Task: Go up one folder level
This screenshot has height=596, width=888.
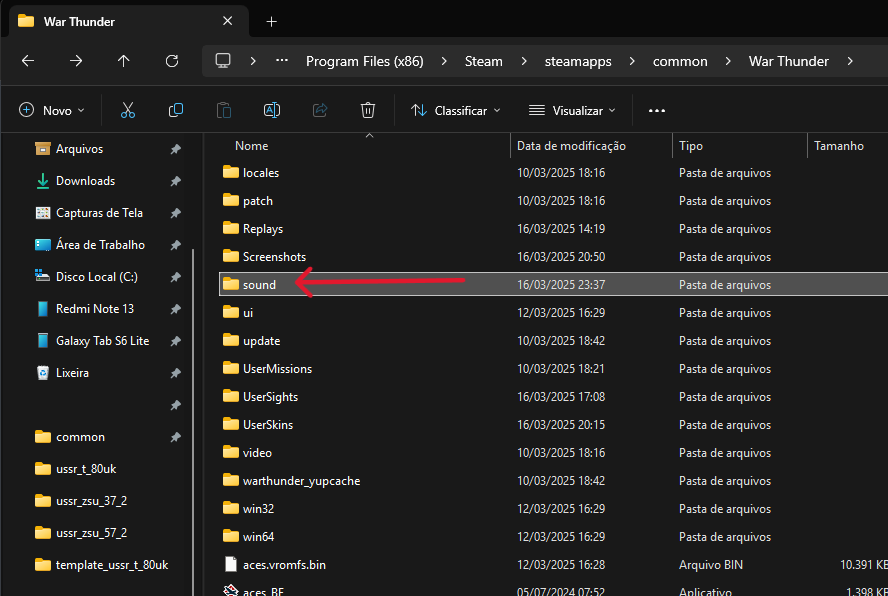Action: tap(124, 61)
